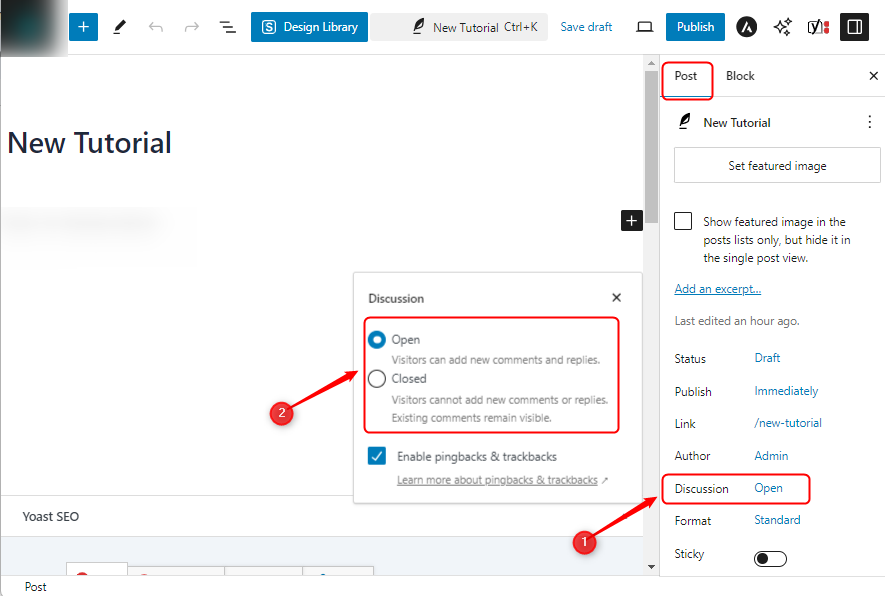
Task: Toggle the Sticky switch
Action: coord(770,558)
